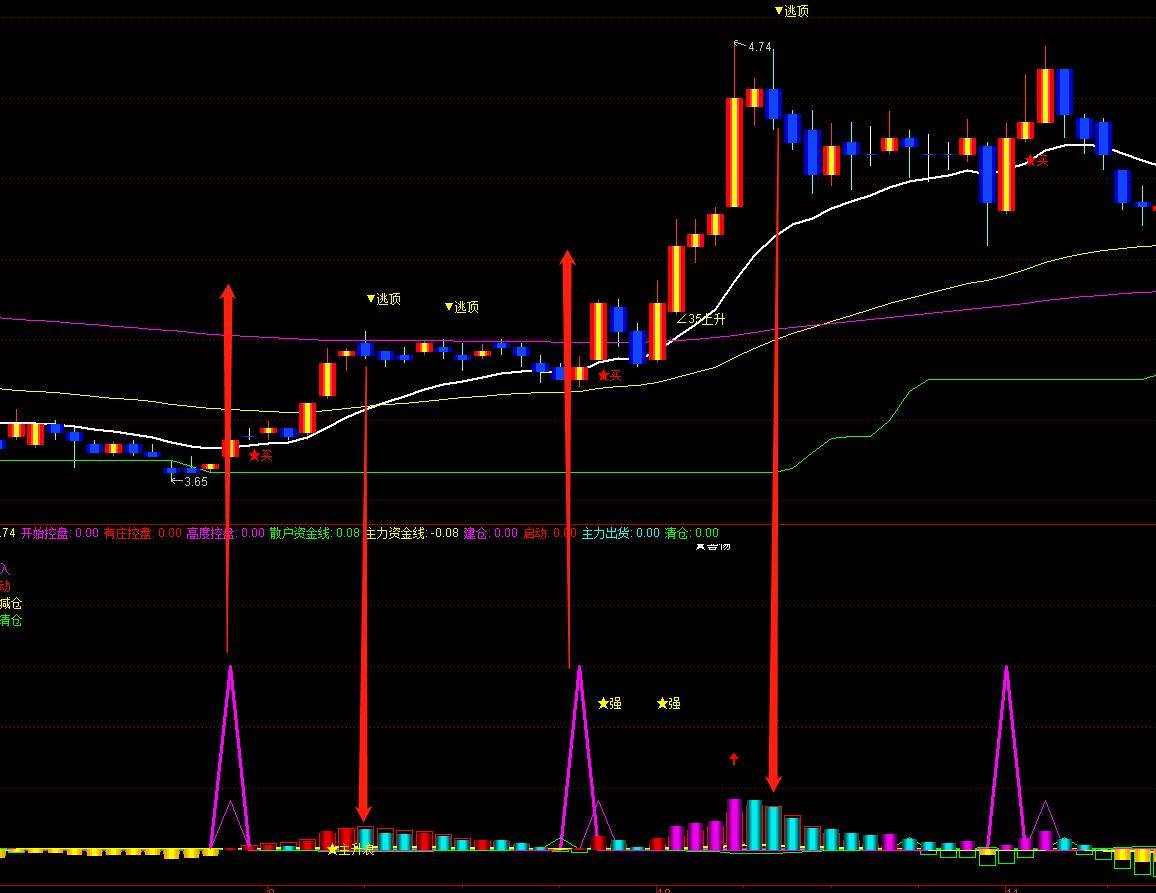
Task: Click the first ★强 marker in the indicator panel
Action: click(610, 703)
